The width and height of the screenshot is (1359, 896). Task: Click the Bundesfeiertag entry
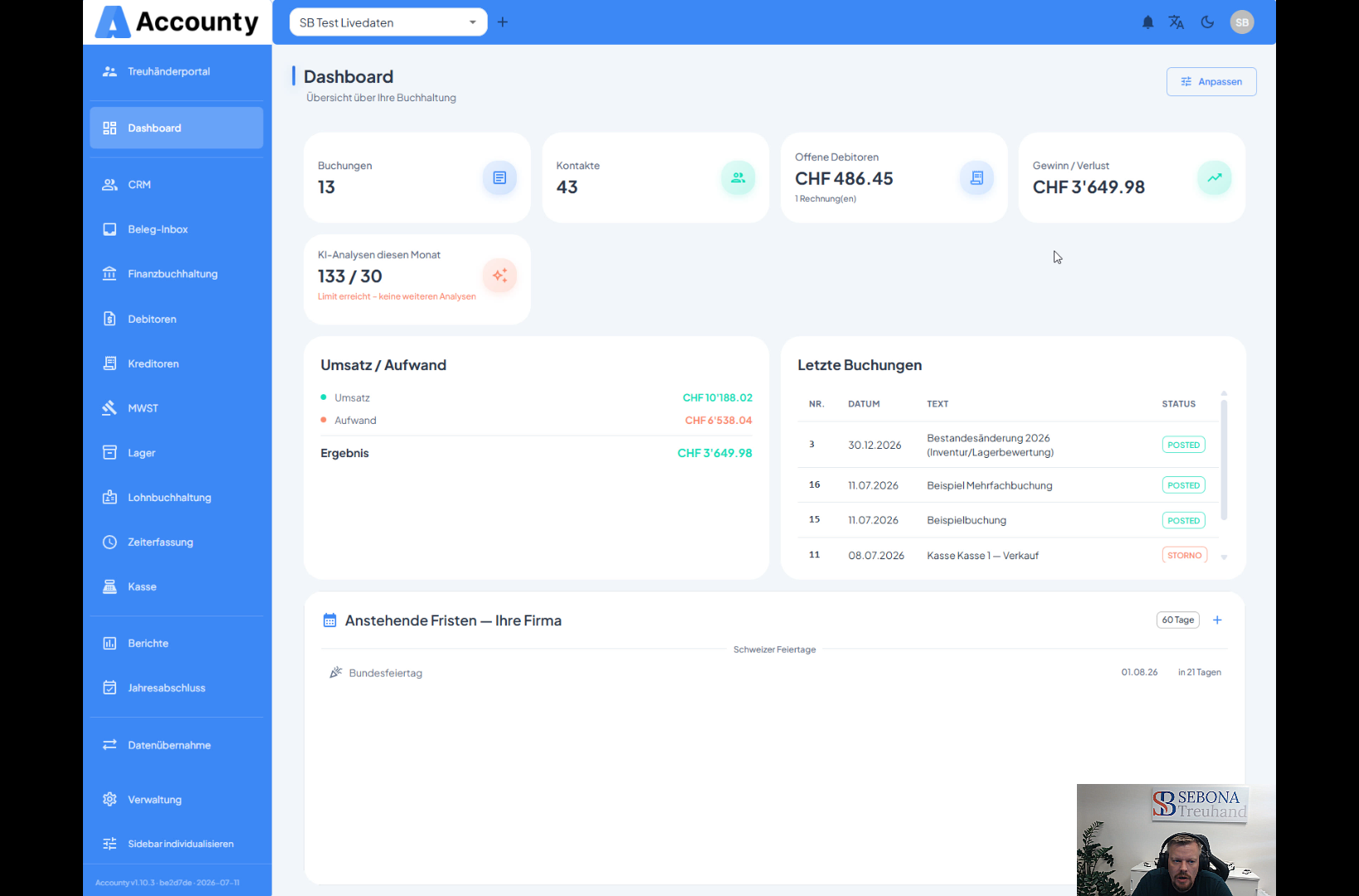tap(774, 673)
